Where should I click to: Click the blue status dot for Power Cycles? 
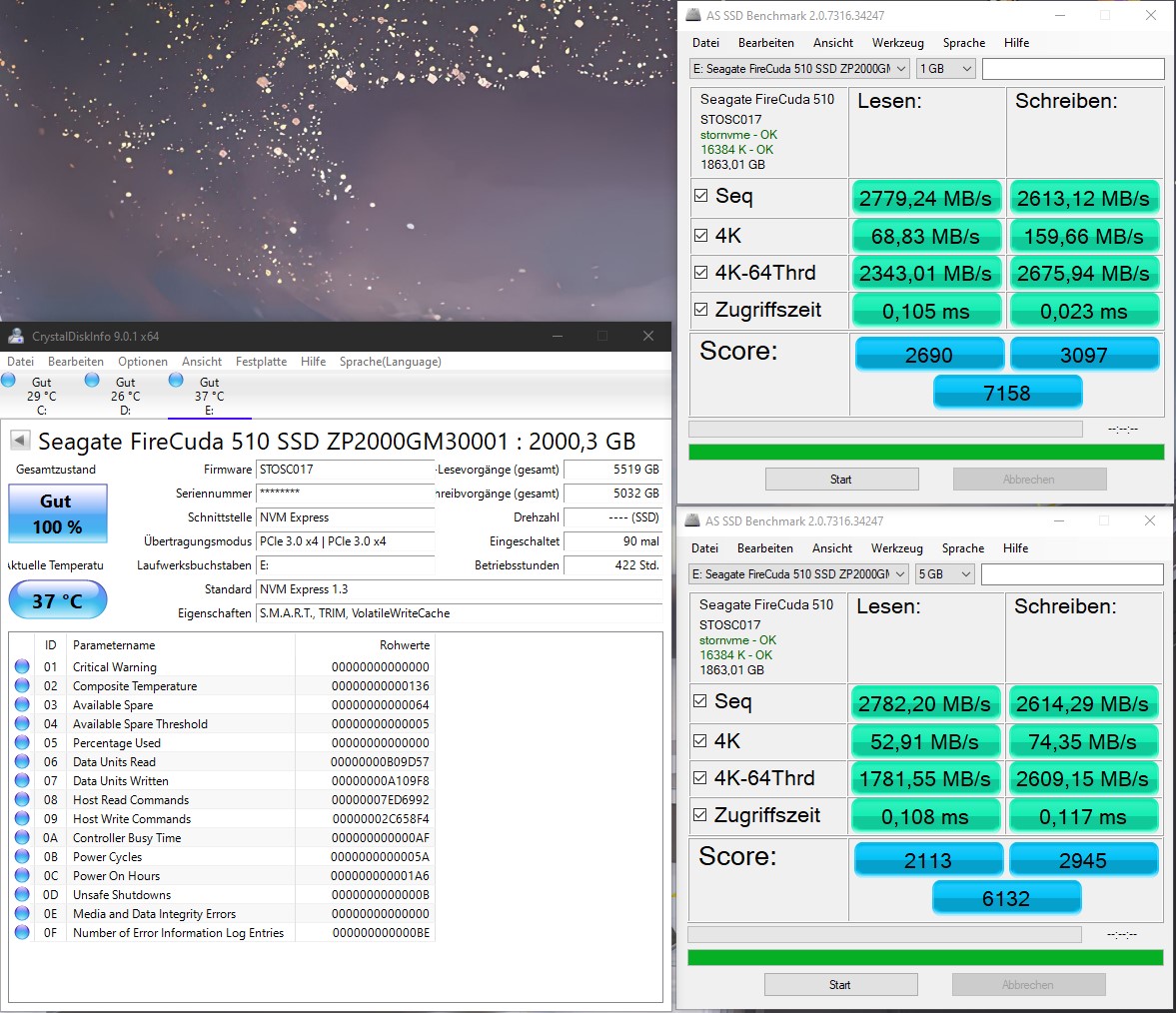coord(22,856)
